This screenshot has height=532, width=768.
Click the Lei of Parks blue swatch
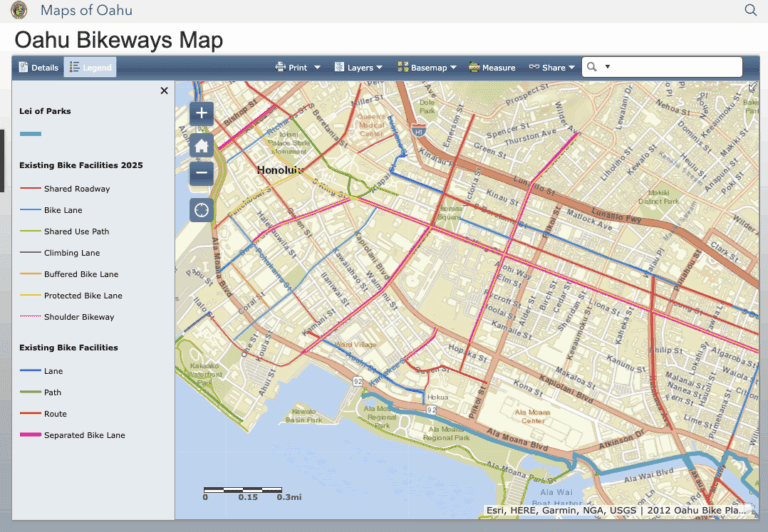(30, 134)
